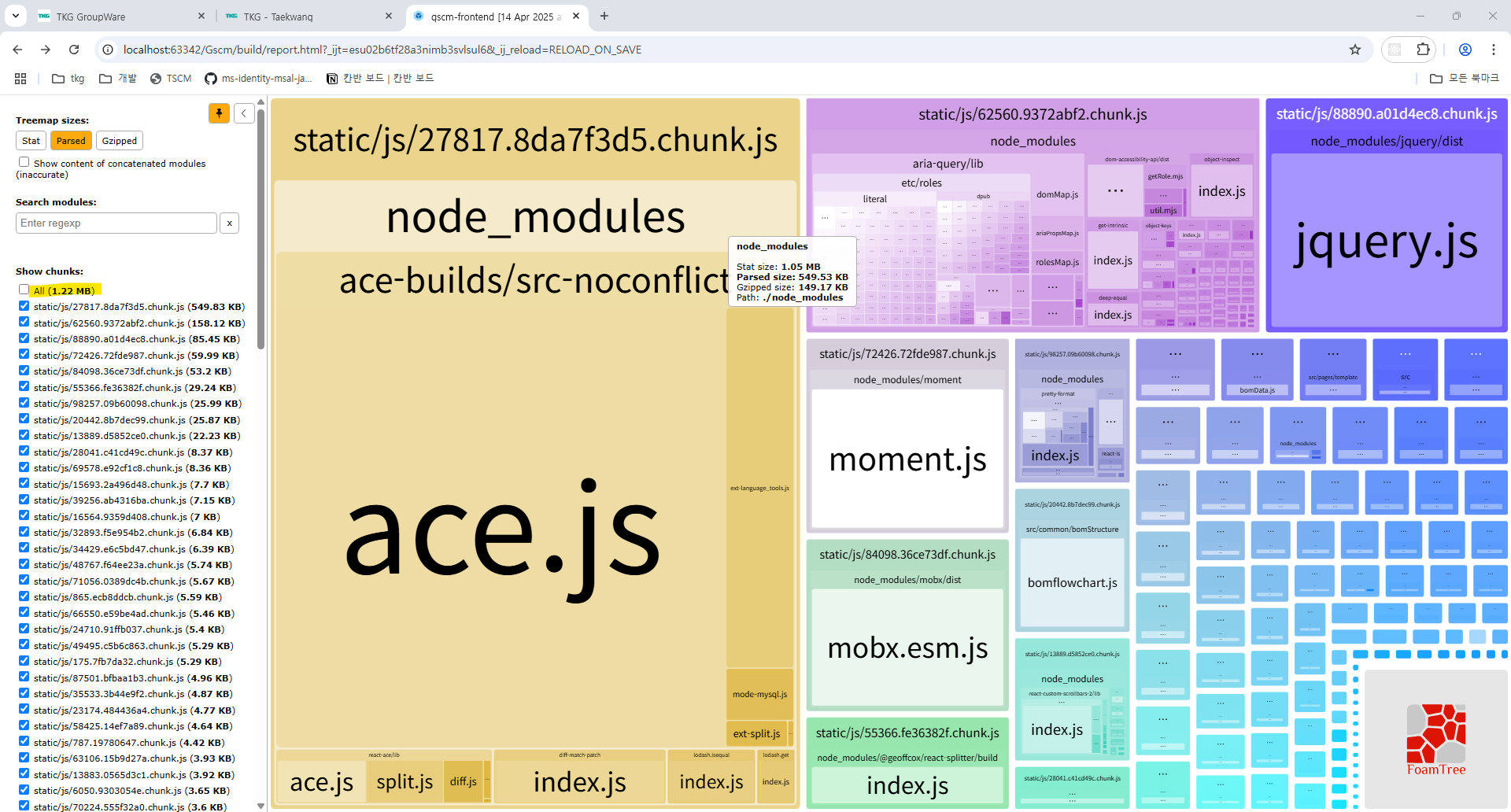View site information icon in address bar
The height and width of the screenshot is (812, 1511).
(x=109, y=50)
